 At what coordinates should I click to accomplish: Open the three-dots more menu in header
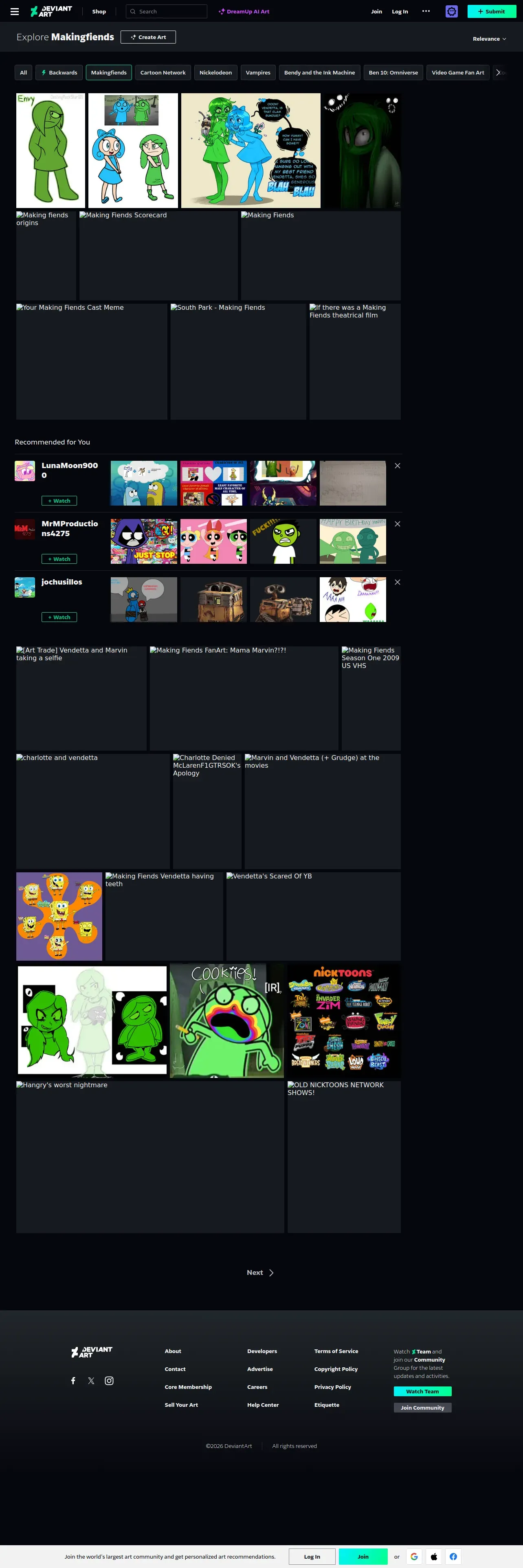pyautogui.click(x=426, y=11)
